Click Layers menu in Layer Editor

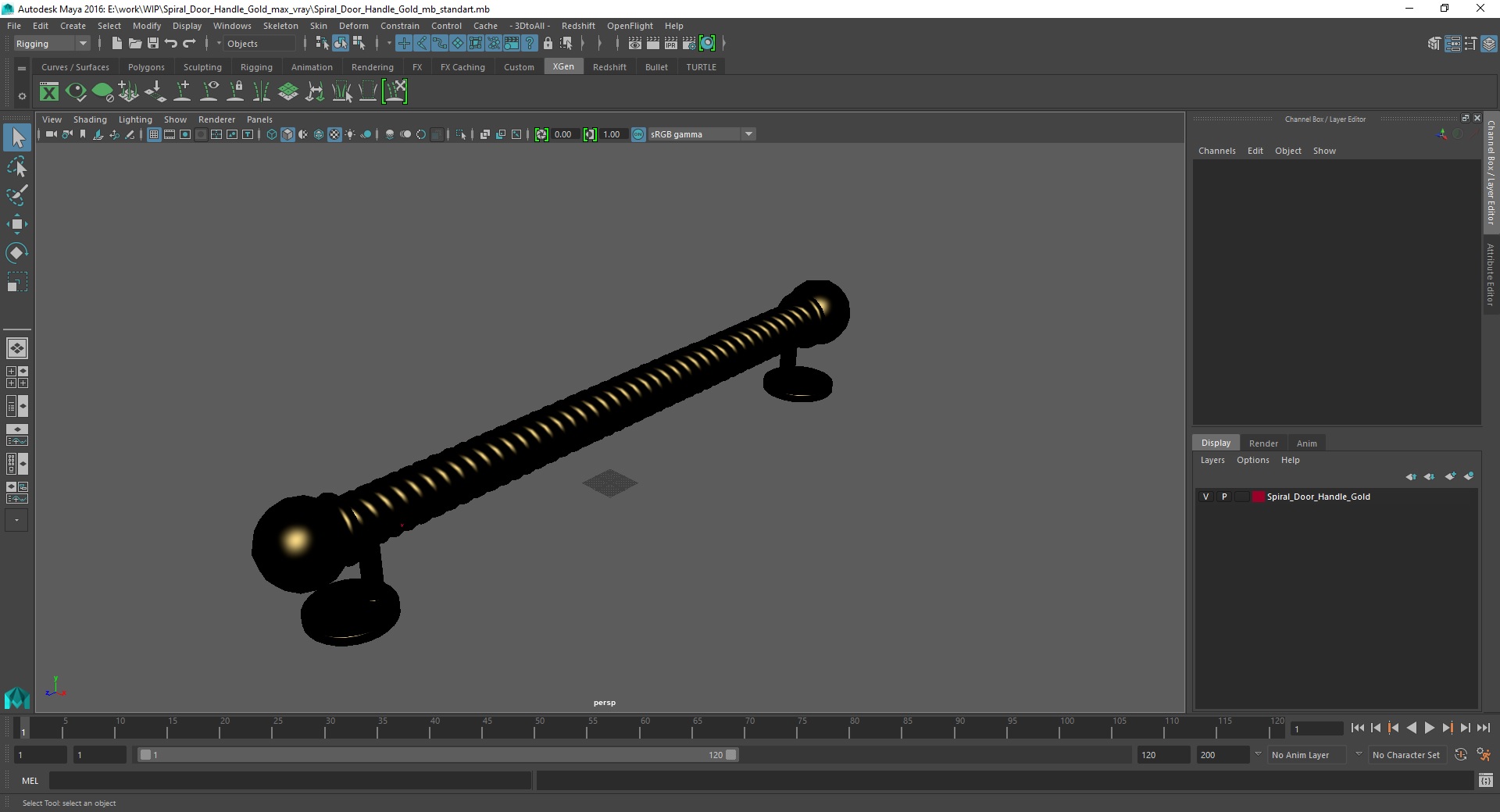click(1212, 460)
